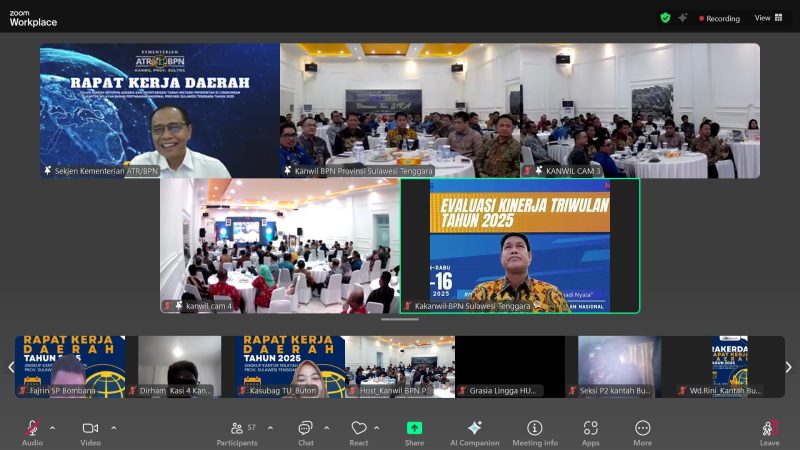
Task: Show next participants with right arrow
Action: pyautogui.click(x=788, y=367)
